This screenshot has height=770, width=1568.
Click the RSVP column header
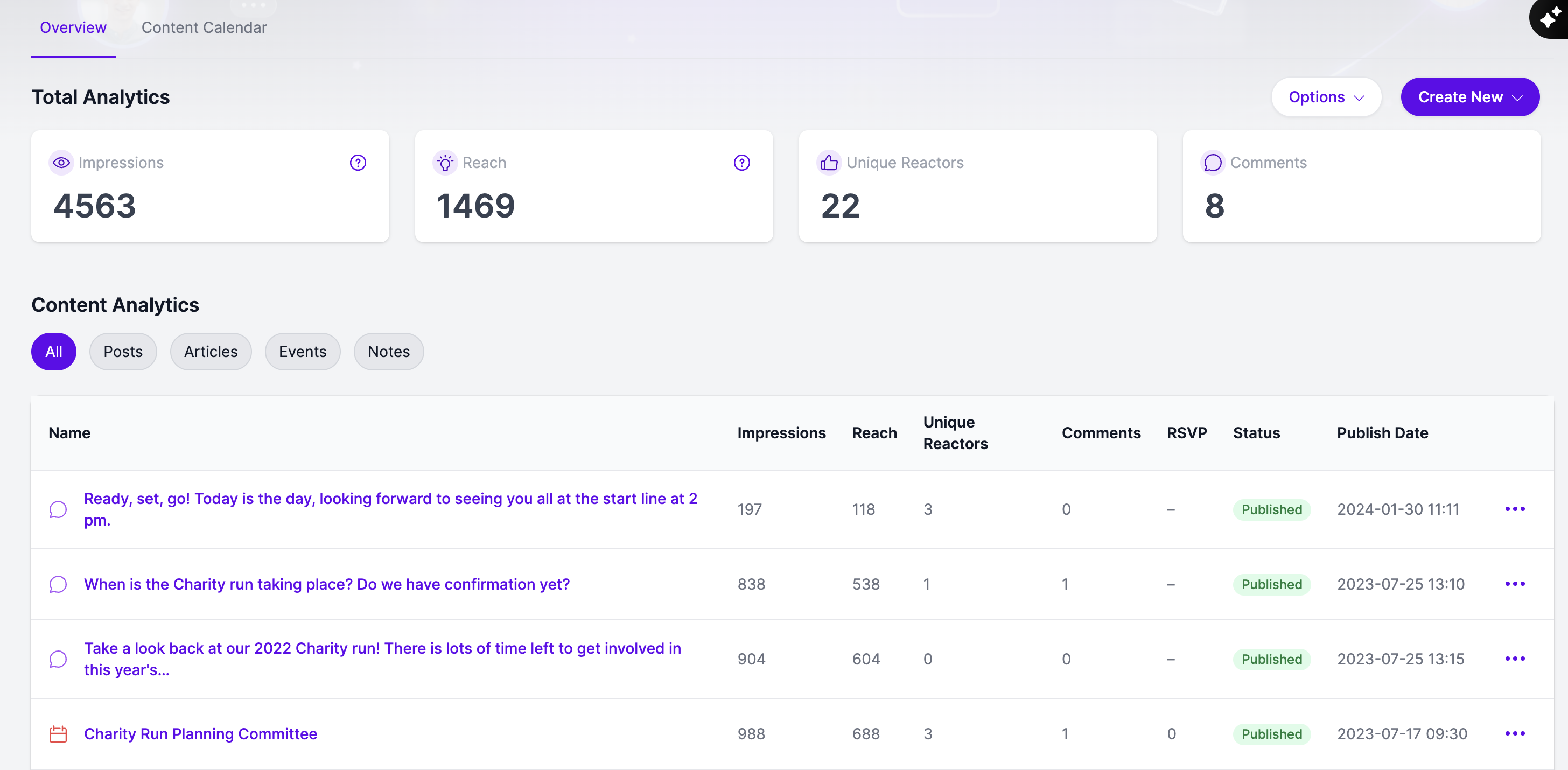[x=1186, y=433]
